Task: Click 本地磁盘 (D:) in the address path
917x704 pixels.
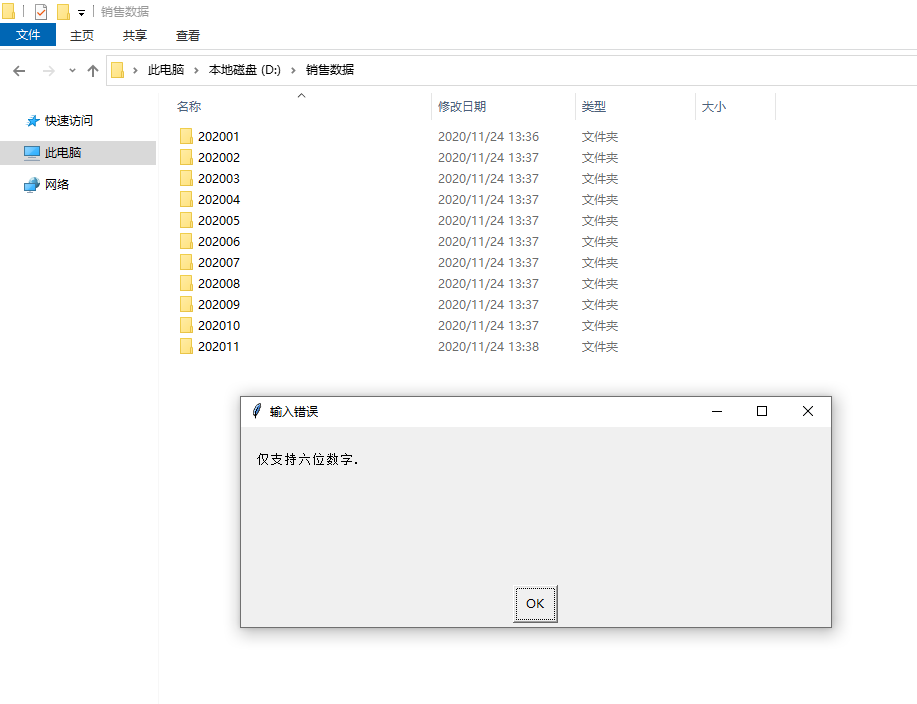Action: (244, 70)
